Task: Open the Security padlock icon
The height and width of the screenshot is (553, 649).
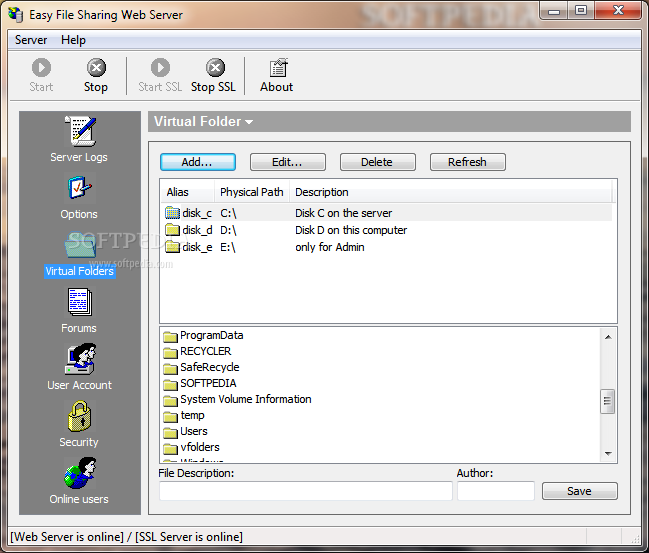Action: coord(79,416)
